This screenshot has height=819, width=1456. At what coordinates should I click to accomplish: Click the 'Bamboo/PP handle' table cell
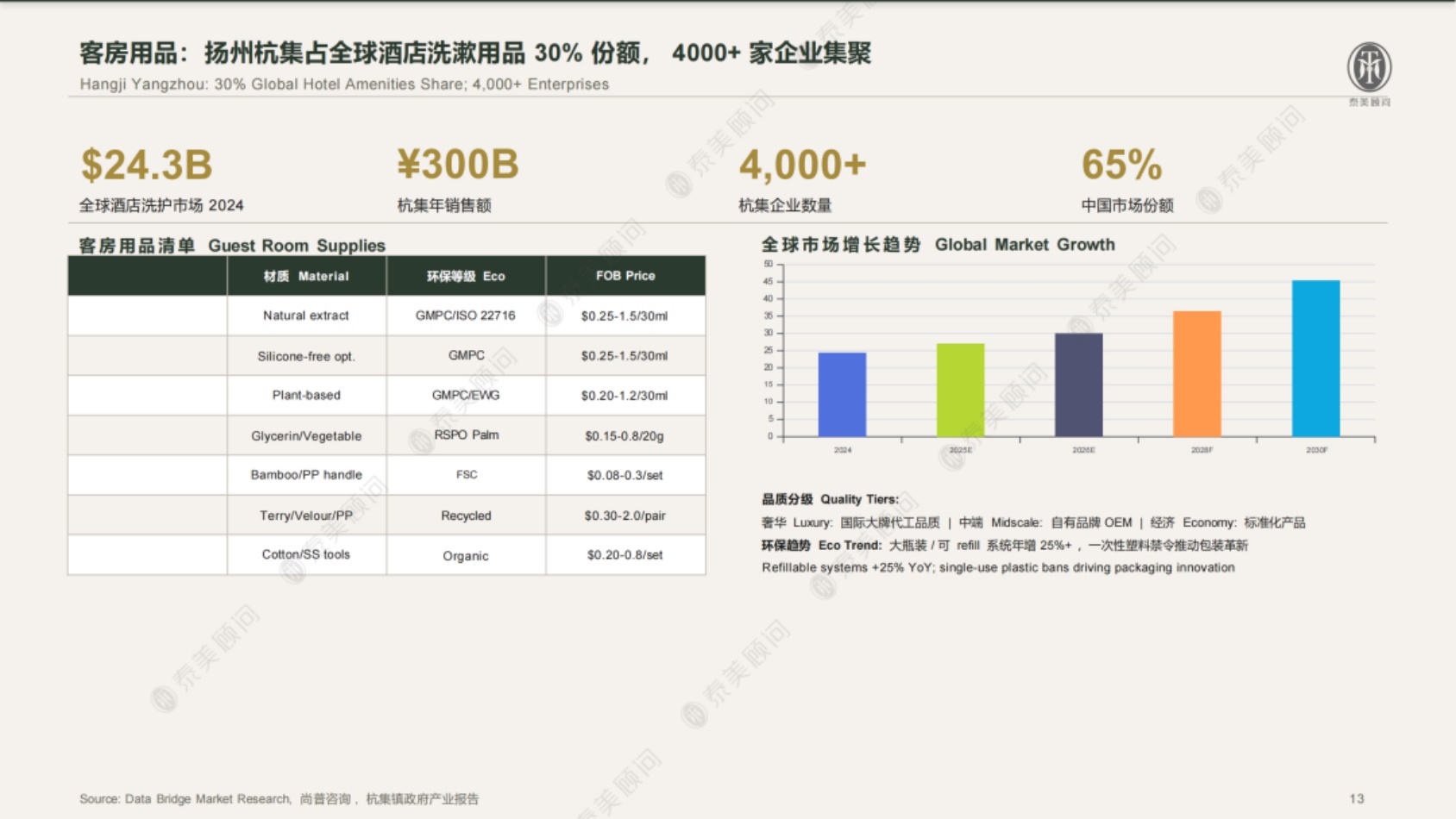click(306, 475)
